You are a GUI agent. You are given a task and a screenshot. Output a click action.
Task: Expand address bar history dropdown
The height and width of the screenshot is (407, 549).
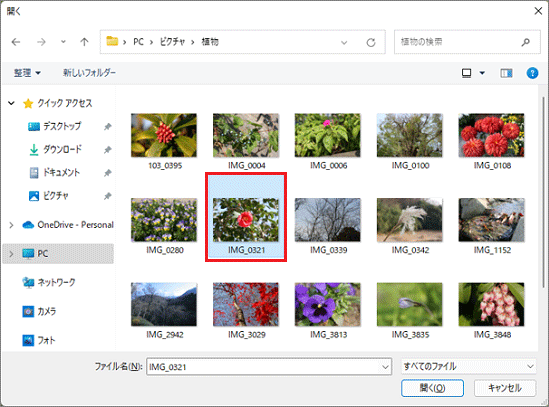[x=344, y=43]
